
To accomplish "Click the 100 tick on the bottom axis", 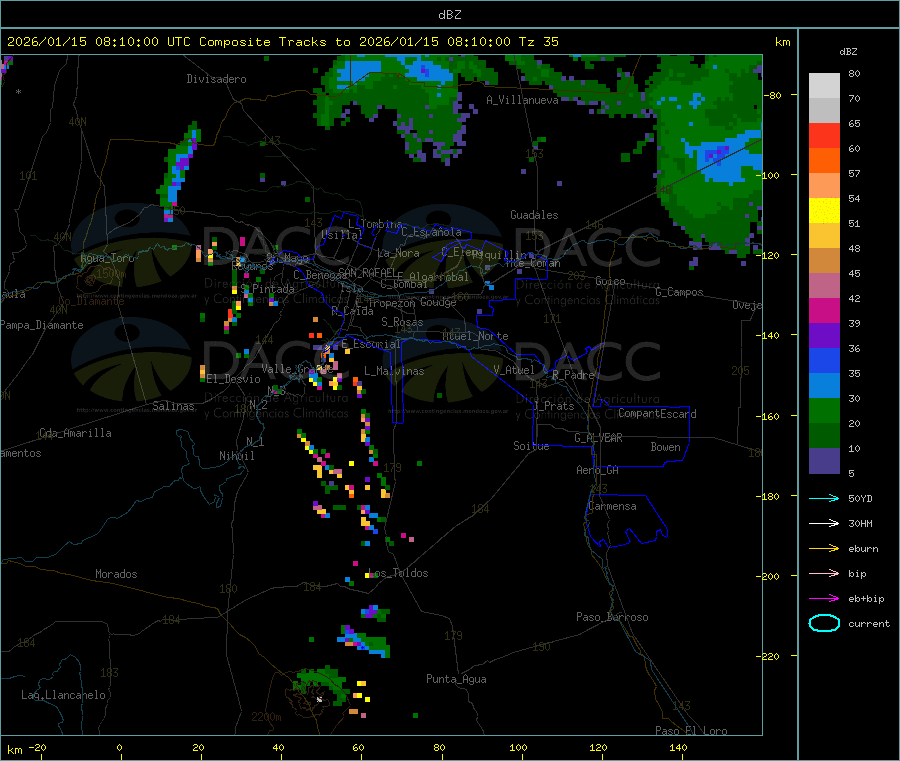I will (x=518, y=747).
